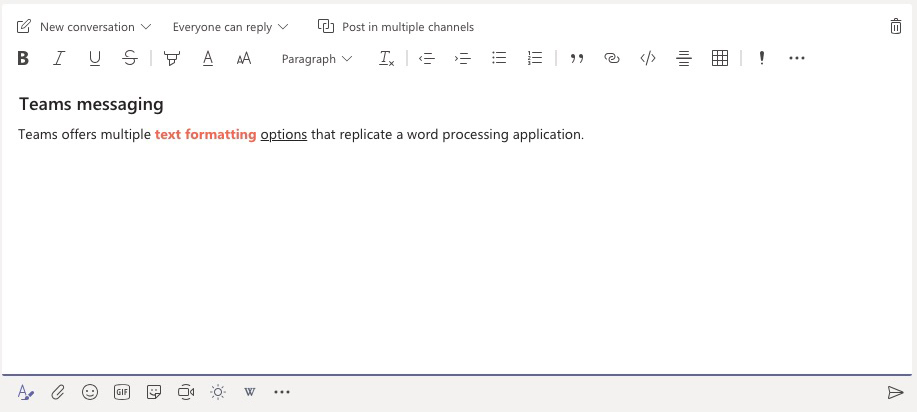Insert bulleted list
This screenshot has height=412, width=917.
tap(499, 57)
